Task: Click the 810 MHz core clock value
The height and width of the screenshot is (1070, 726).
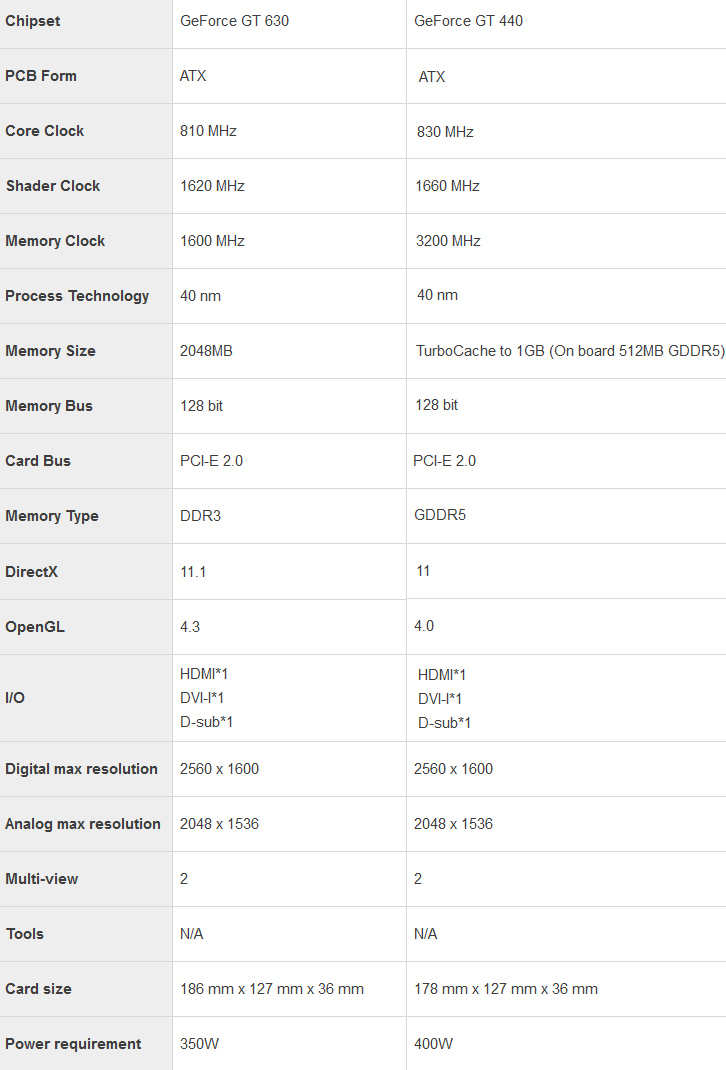Action: pos(208,131)
